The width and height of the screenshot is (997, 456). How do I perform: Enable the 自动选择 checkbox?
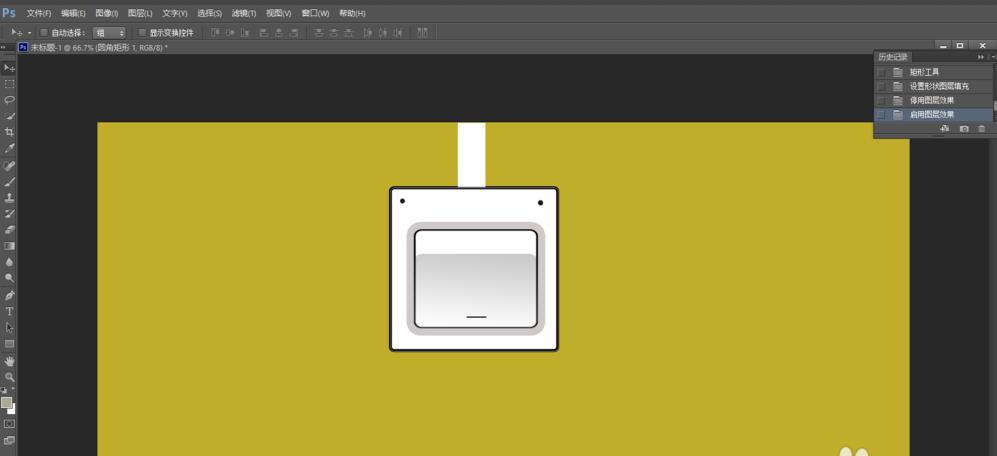(44, 32)
